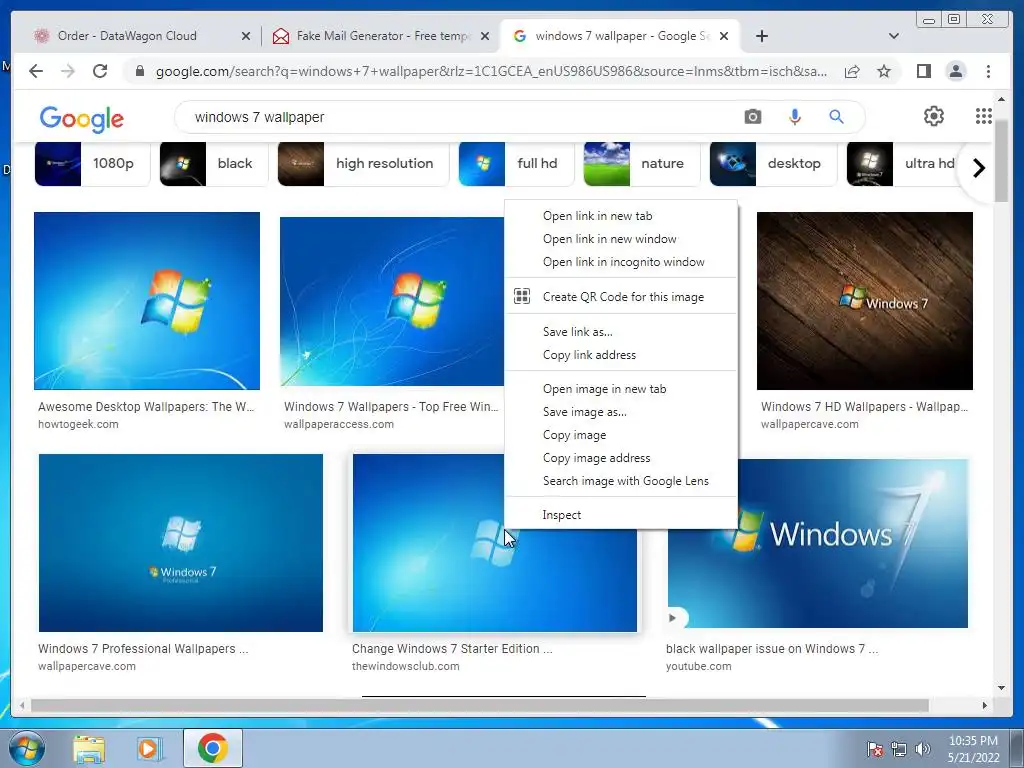Click the horizontal page scrollbar thumb
The image size is (1024, 768).
480,705
